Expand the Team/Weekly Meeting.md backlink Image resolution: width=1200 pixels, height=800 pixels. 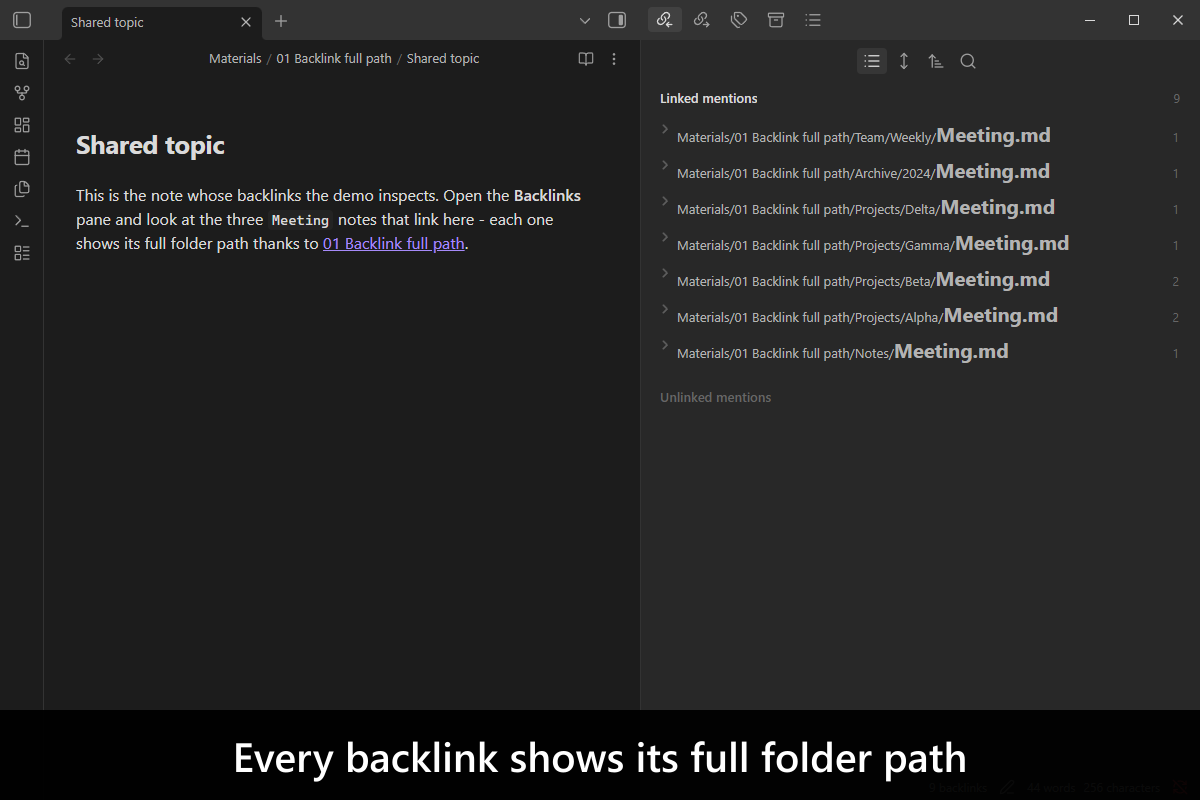pyautogui.click(x=665, y=129)
